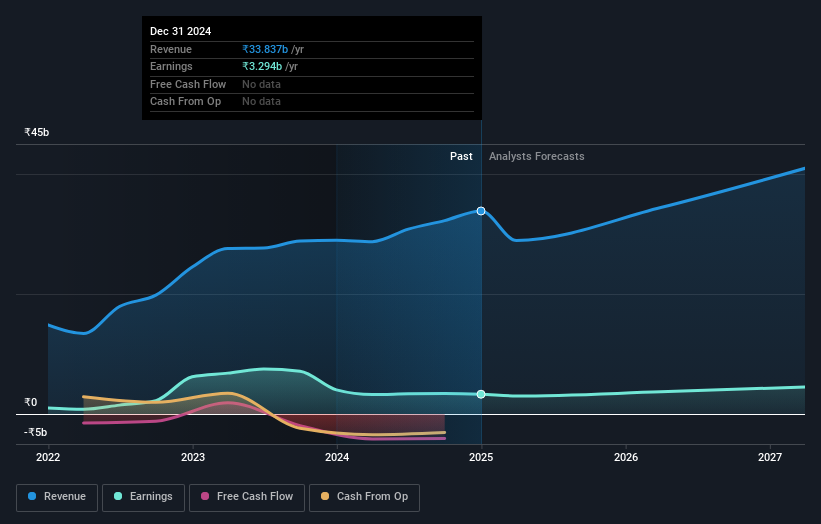Click the Free Cash Flow No data value
Image resolution: width=821 pixels, height=524 pixels.
point(261,84)
